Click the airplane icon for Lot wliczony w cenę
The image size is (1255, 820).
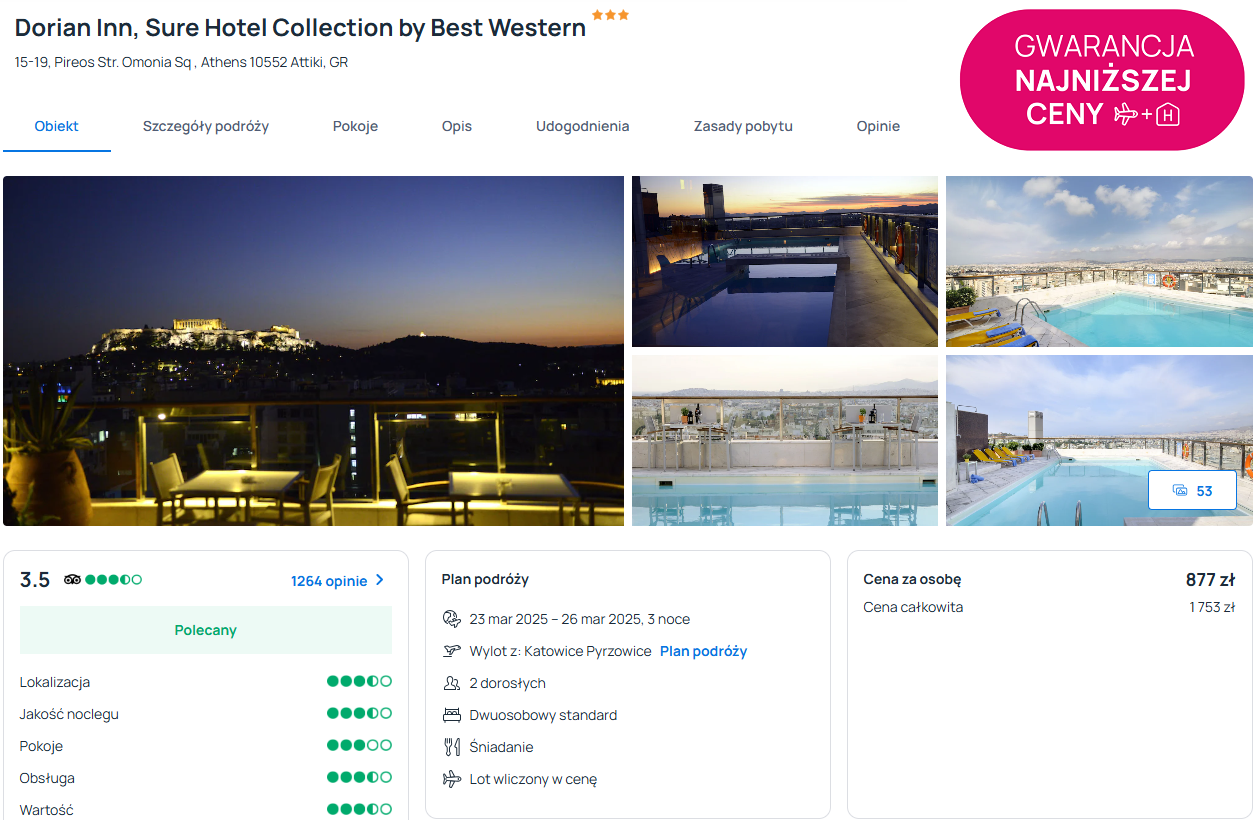(x=452, y=779)
